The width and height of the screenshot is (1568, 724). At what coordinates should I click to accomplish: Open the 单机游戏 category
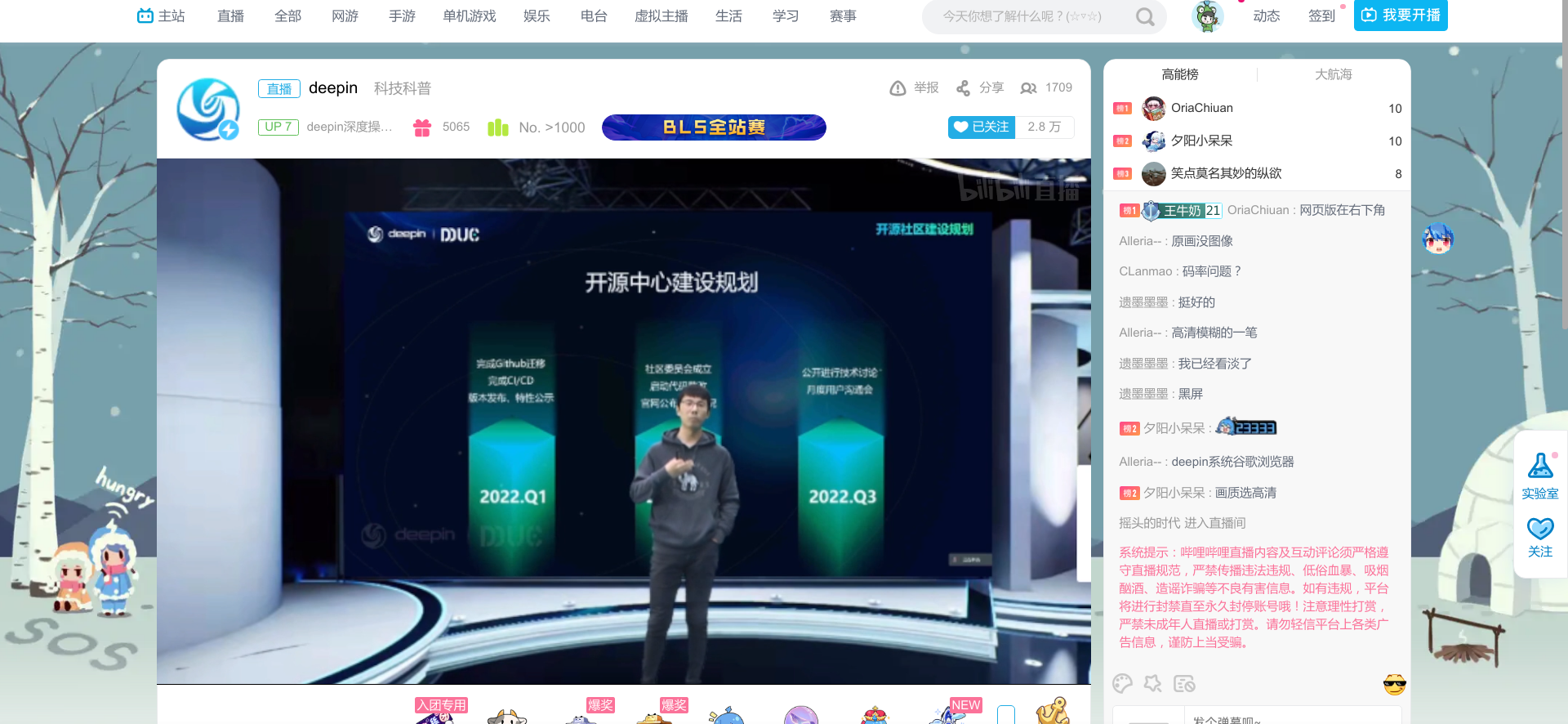pyautogui.click(x=470, y=16)
